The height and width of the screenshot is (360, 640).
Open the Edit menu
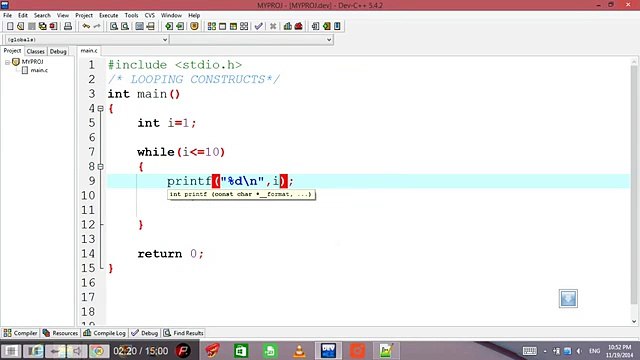(x=23, y=15)
